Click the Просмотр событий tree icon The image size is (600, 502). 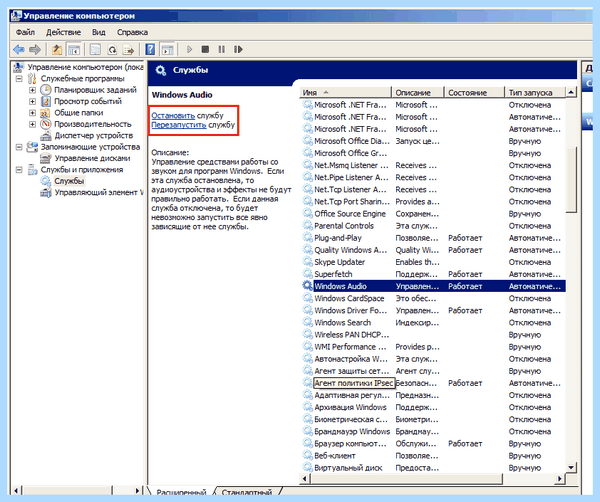tap(46, 101)
